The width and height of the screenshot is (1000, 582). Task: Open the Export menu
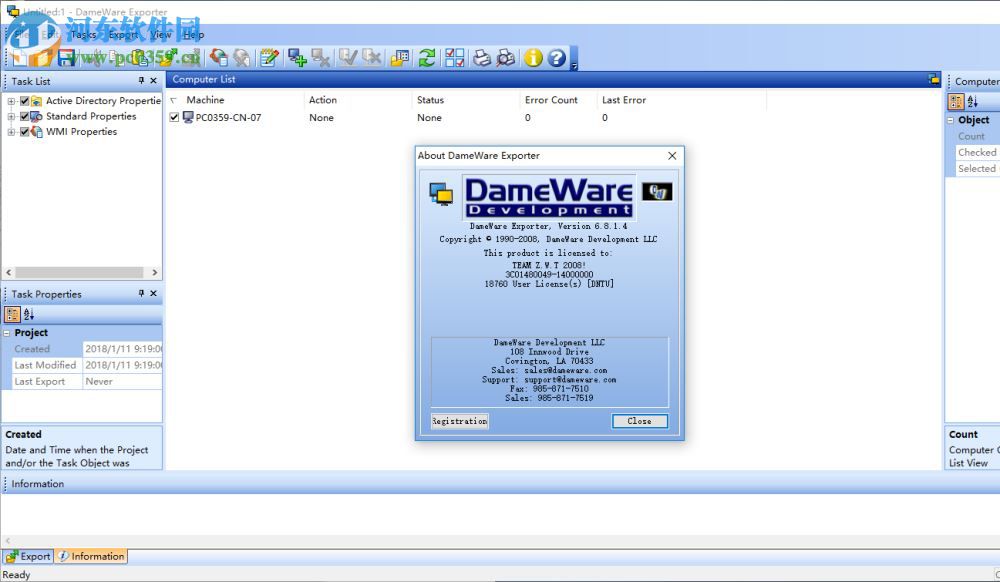point(122,33)
